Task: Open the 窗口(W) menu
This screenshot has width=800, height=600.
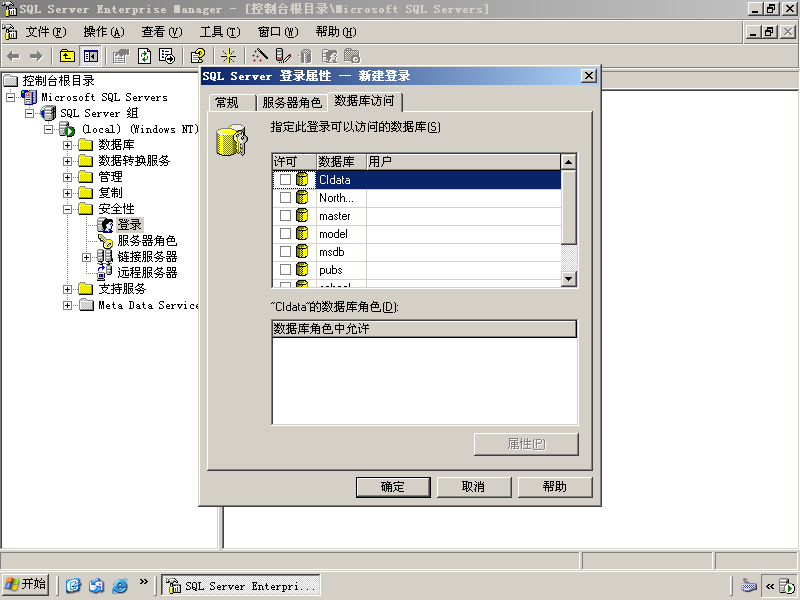Action: [278, 32]
